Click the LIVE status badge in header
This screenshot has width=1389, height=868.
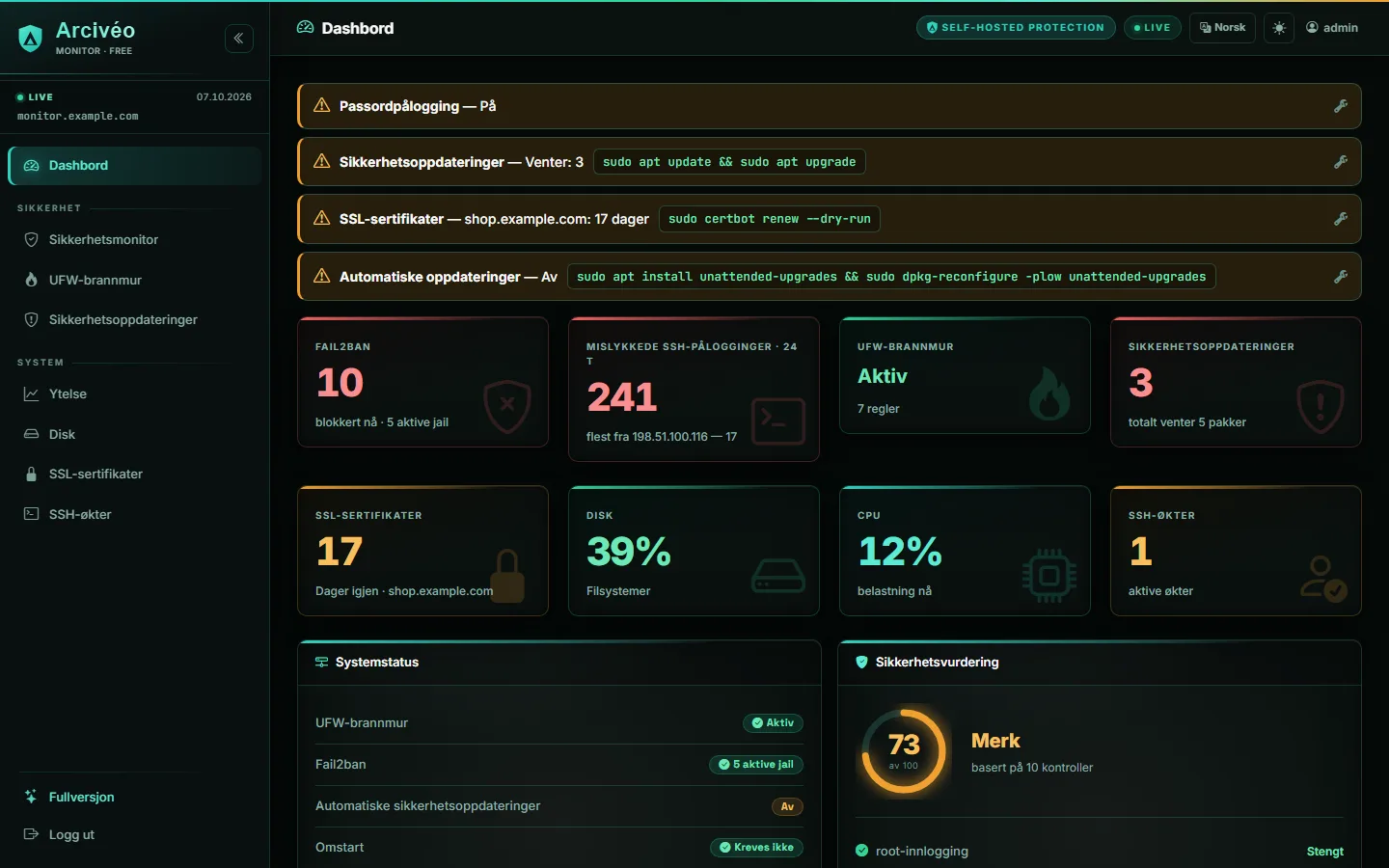1152,28
